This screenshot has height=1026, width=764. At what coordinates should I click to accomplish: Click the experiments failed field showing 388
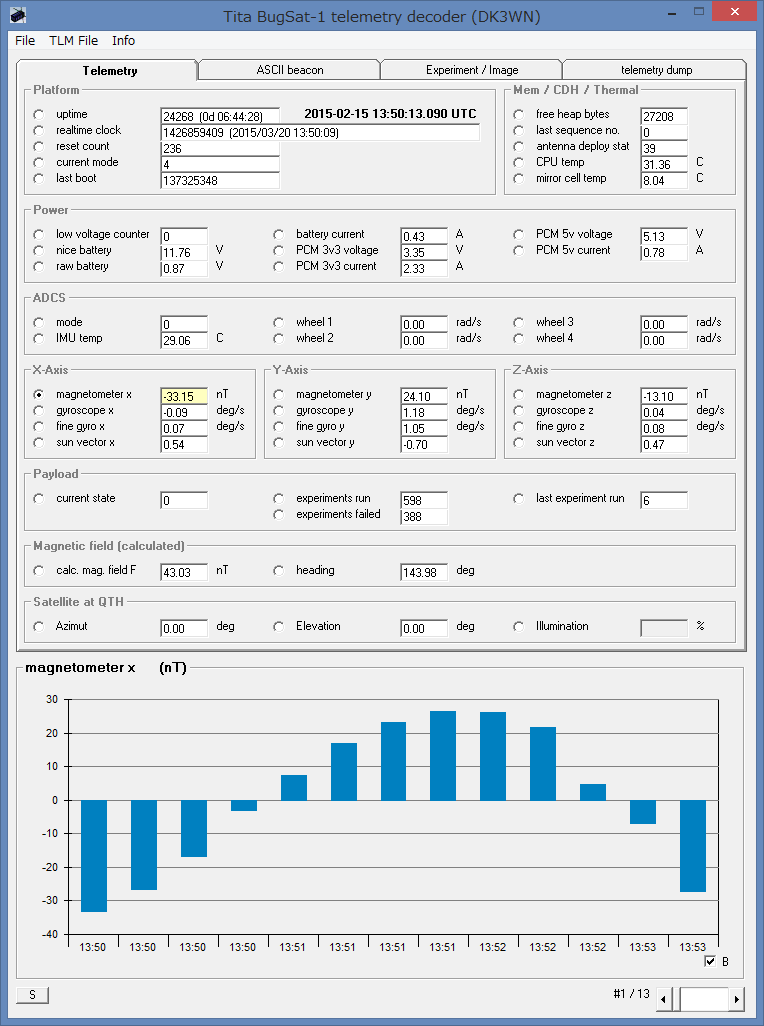tap(424, 516)
